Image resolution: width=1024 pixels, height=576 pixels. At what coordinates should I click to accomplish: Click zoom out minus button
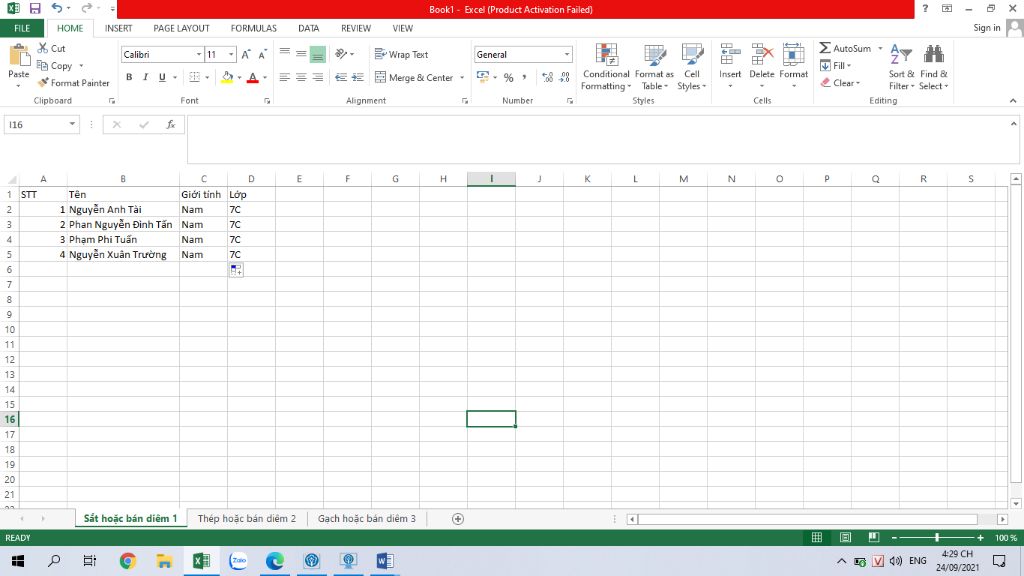pos(894,537)
